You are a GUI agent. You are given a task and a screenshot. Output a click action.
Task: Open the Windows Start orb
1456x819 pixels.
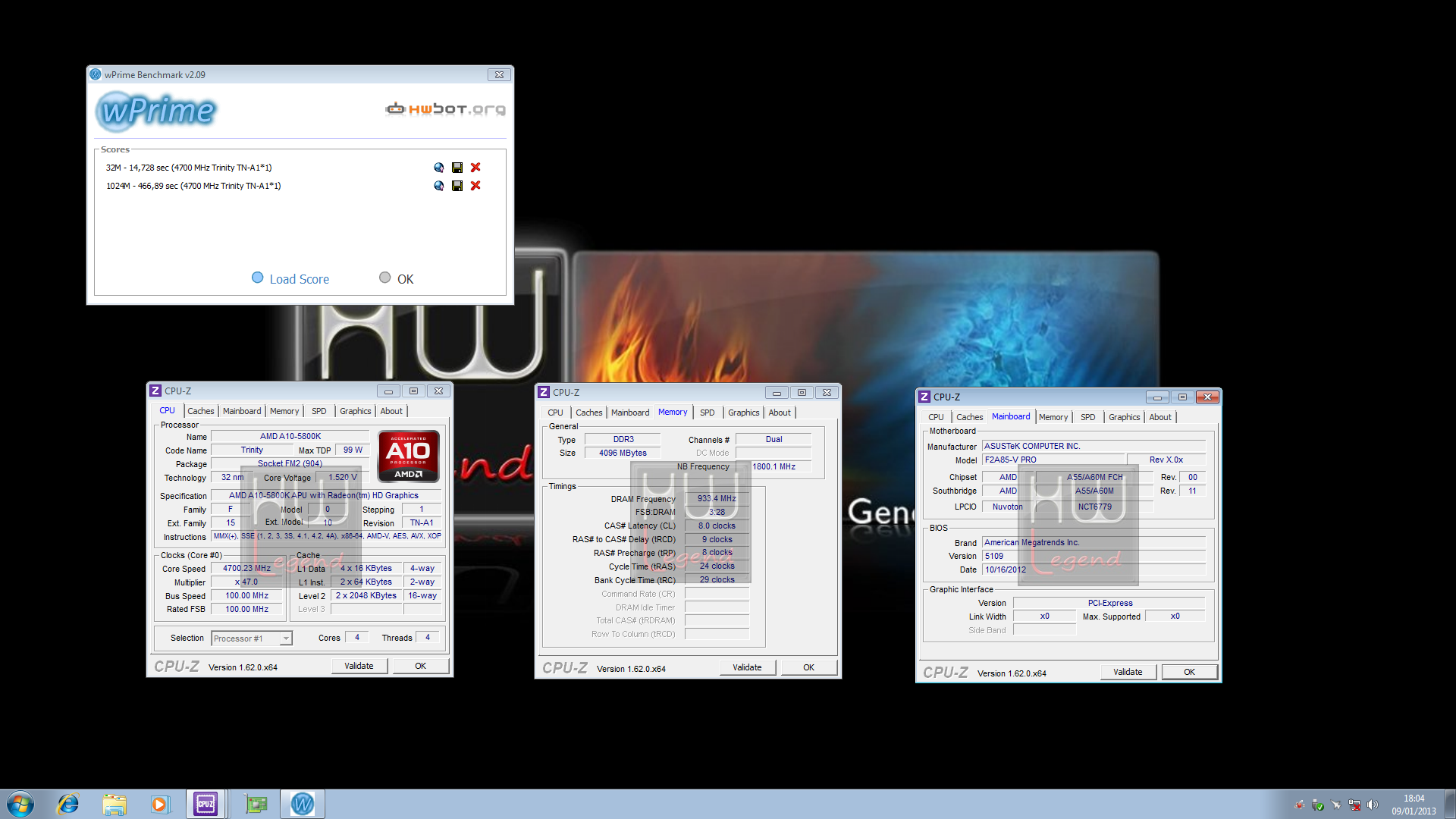point(20,804)
